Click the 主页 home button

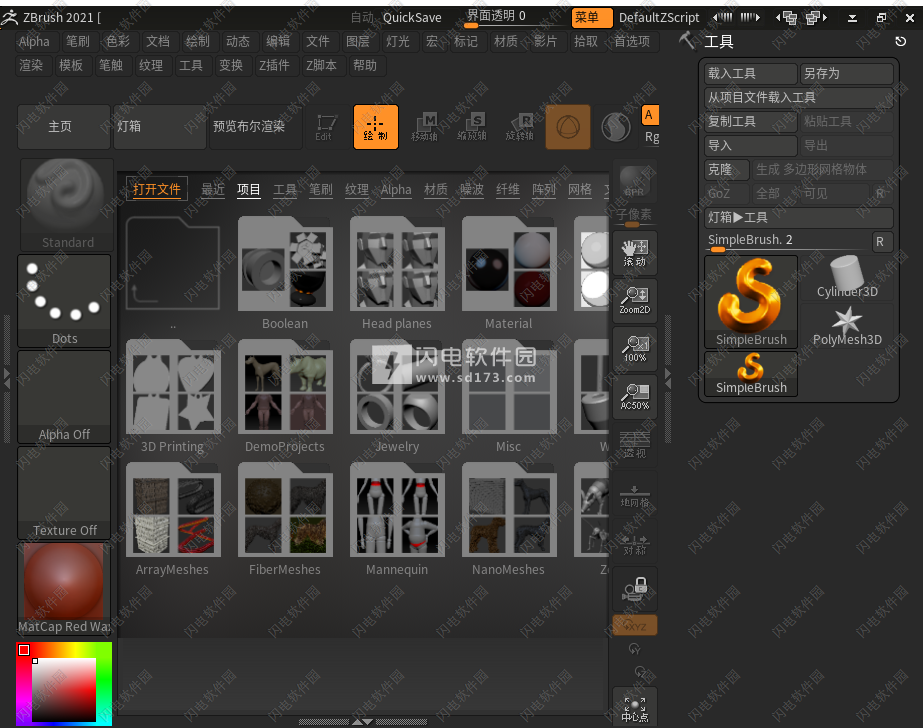64,127
